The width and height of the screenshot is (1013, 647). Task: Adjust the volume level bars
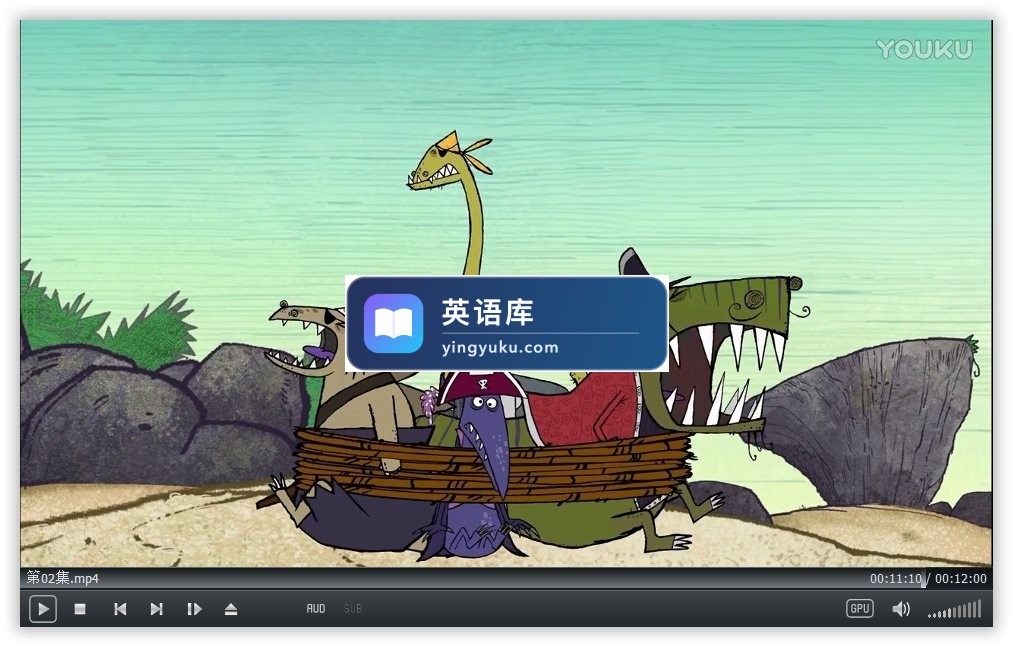click(x=955, y=609)
